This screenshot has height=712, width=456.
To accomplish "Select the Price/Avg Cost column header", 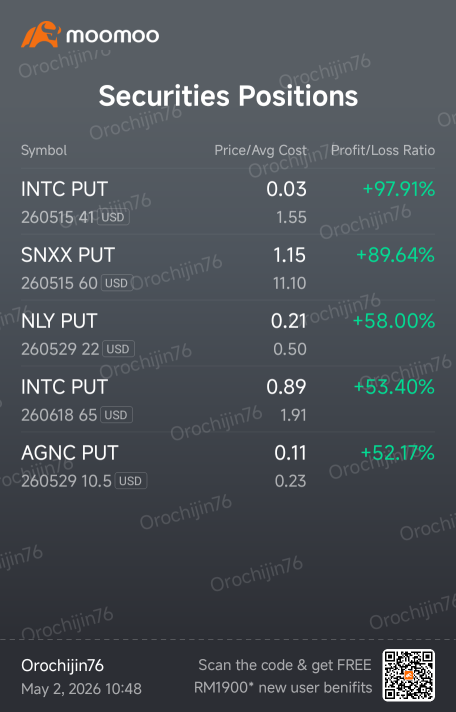I will point(260,150).
